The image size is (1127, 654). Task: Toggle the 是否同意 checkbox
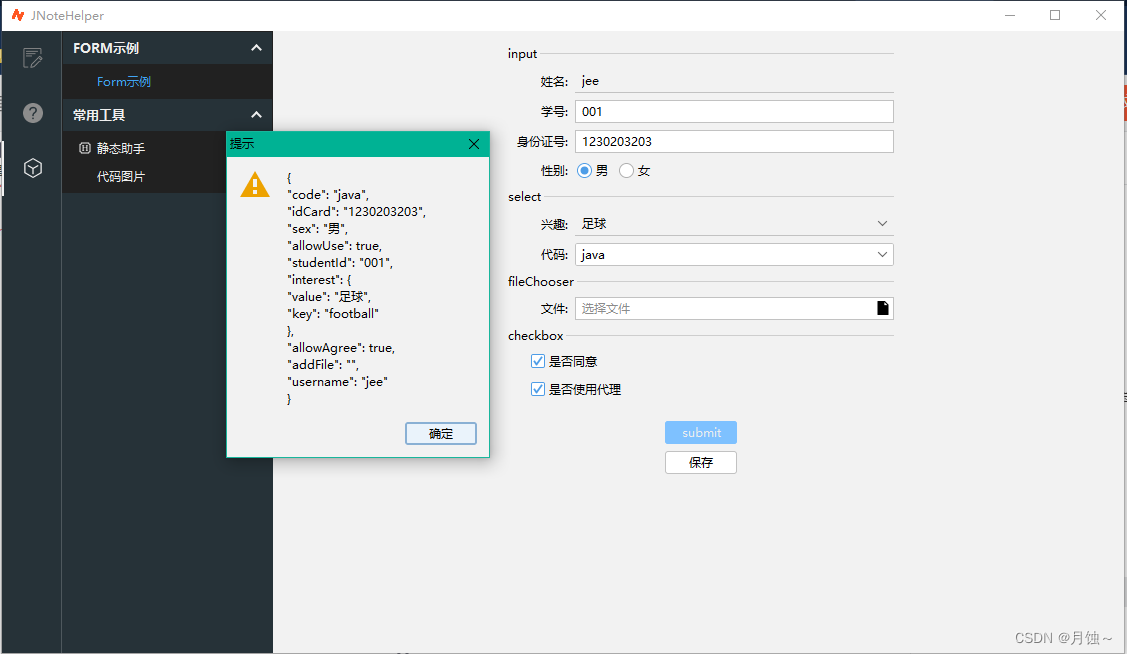(x=538, y=361)
